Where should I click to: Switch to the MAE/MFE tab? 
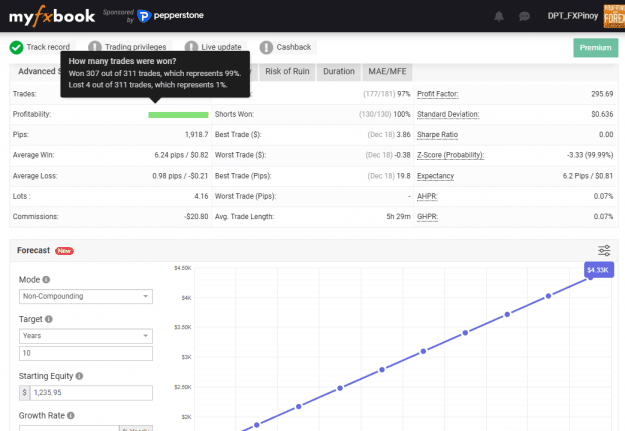click(x=387, y=72)
